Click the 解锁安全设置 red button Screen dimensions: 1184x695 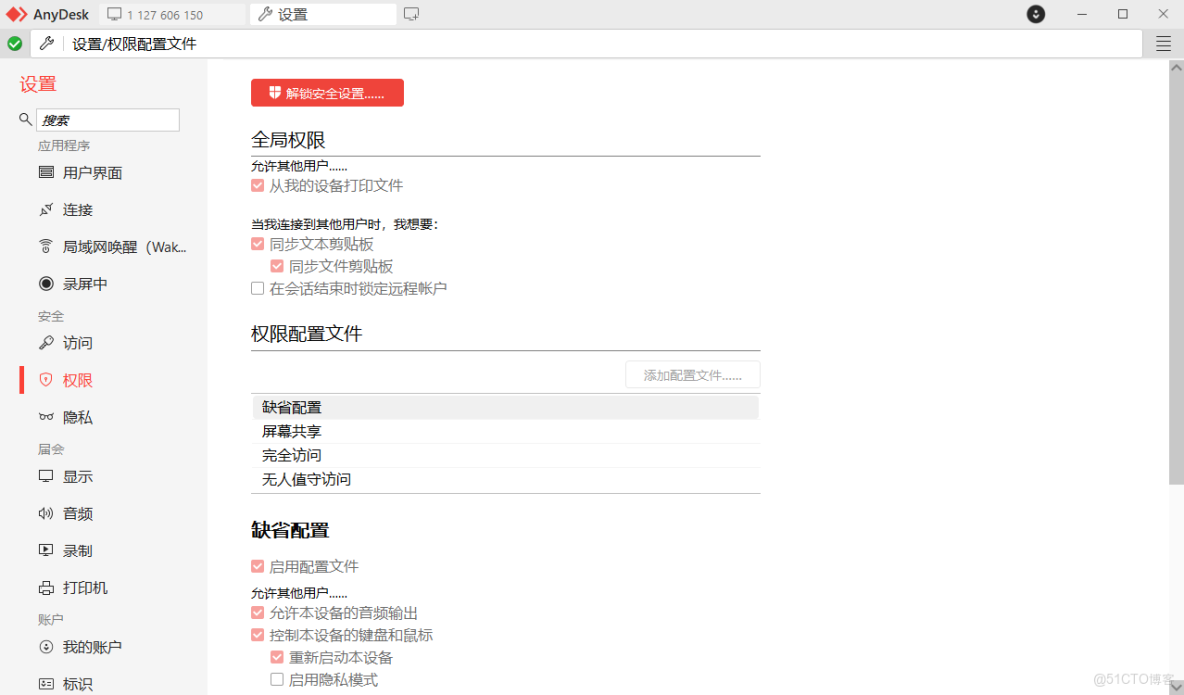coord(327,92)
